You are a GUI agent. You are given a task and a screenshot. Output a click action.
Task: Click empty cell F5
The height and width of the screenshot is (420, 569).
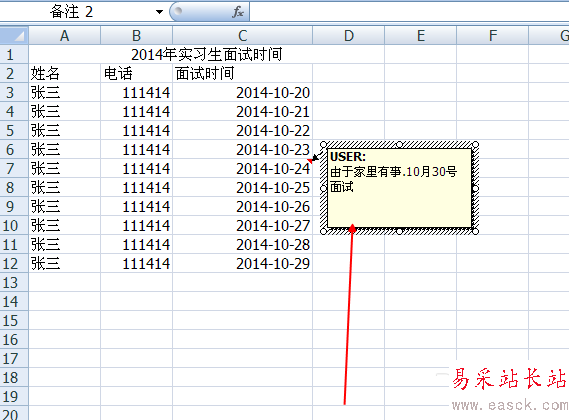[492, 130]
